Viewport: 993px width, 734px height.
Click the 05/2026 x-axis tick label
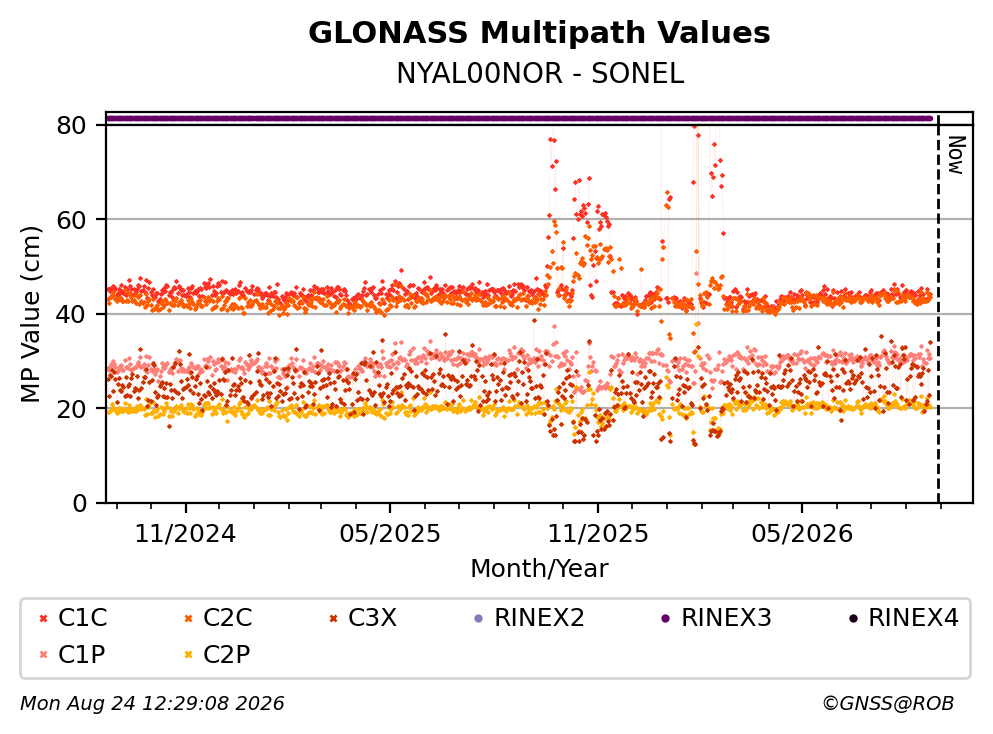click(802, 534)
